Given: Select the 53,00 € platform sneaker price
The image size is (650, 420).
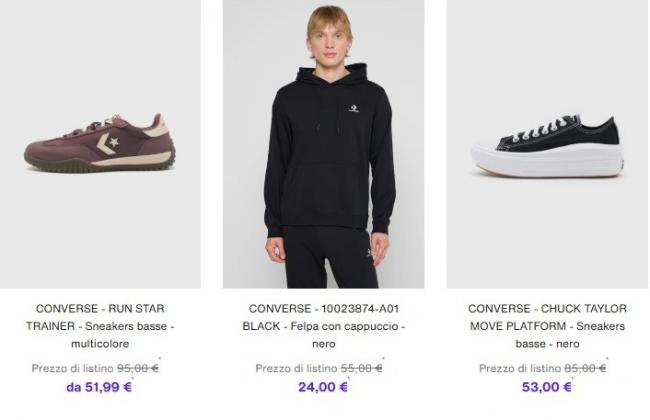Looking at the screenshot, I should coord(546,387).
